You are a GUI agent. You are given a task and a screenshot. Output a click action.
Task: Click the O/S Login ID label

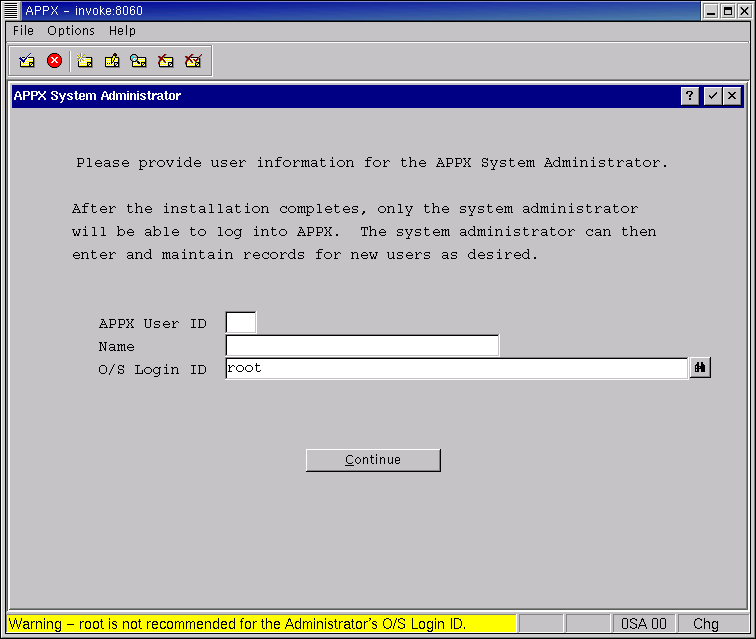[152, 370]
